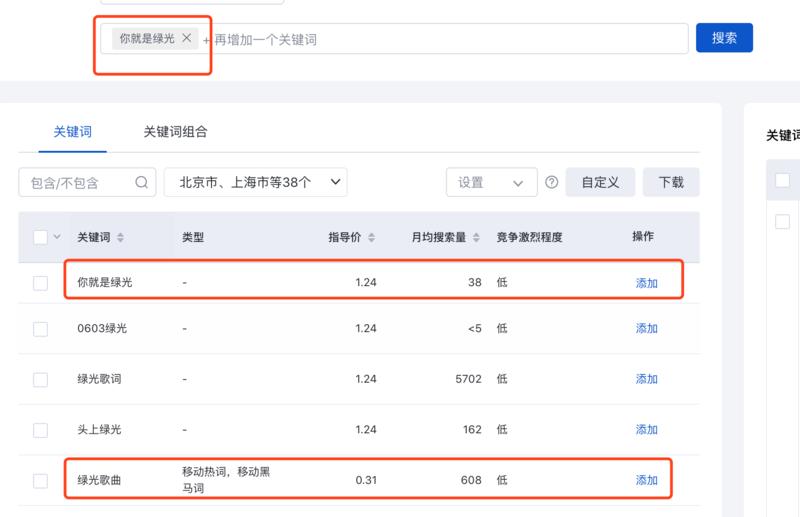Click the magnifier icon in filter field
This screenshot has height=517, width=800.
[141, 182]
